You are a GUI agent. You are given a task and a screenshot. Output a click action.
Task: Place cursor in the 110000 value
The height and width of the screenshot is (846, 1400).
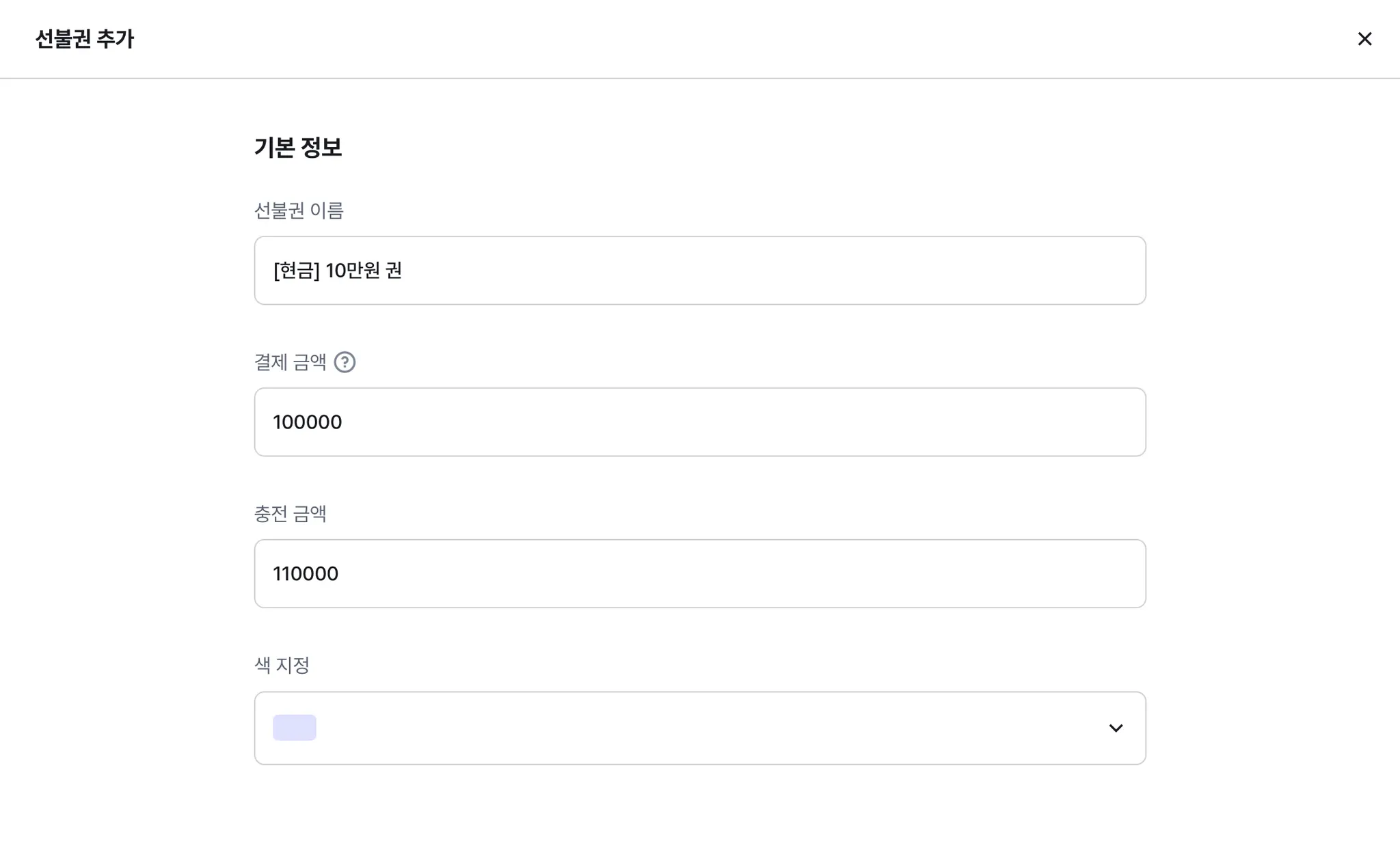(306, 574)
